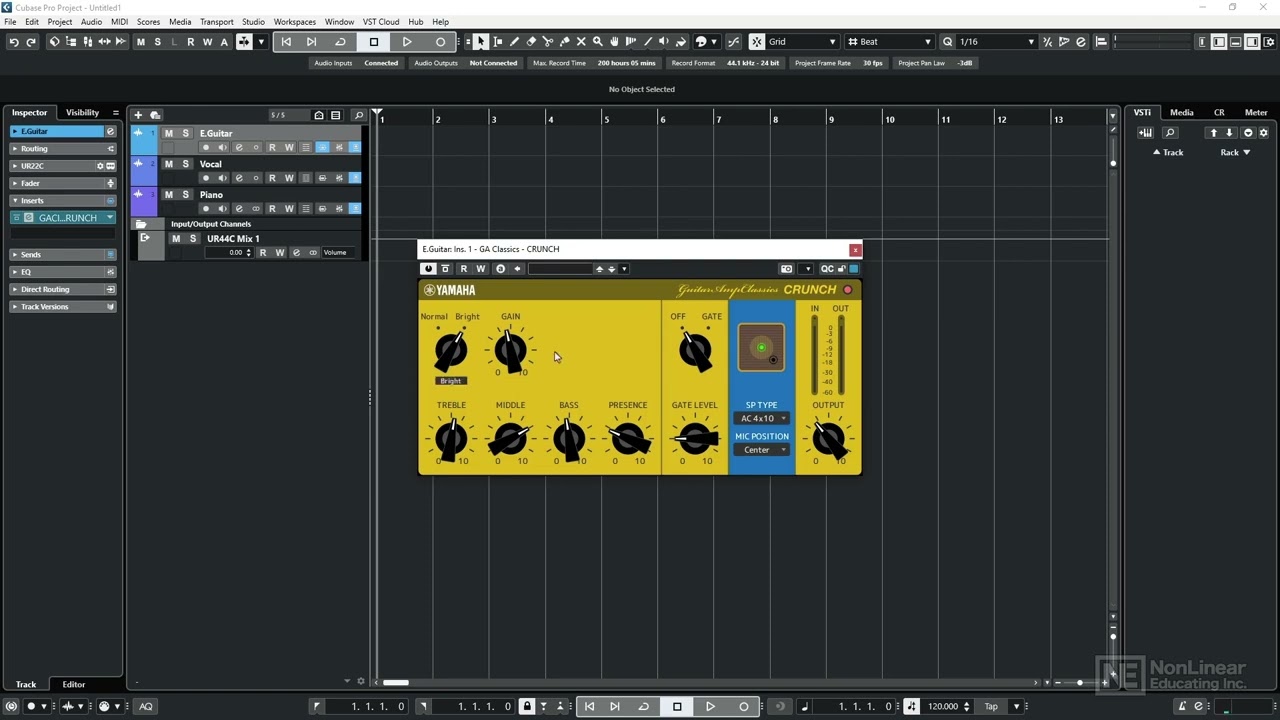Open VSTi rack search icon
This screenshot has height=720, width=1280.
pos(1170,133)
